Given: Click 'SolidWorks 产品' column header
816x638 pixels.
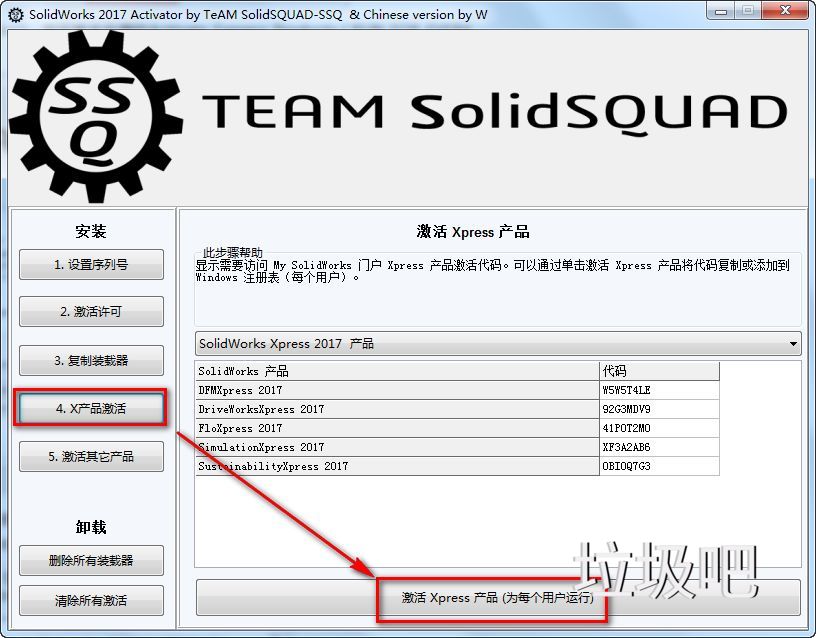Looking at the screenshot, I should (395, 371).
